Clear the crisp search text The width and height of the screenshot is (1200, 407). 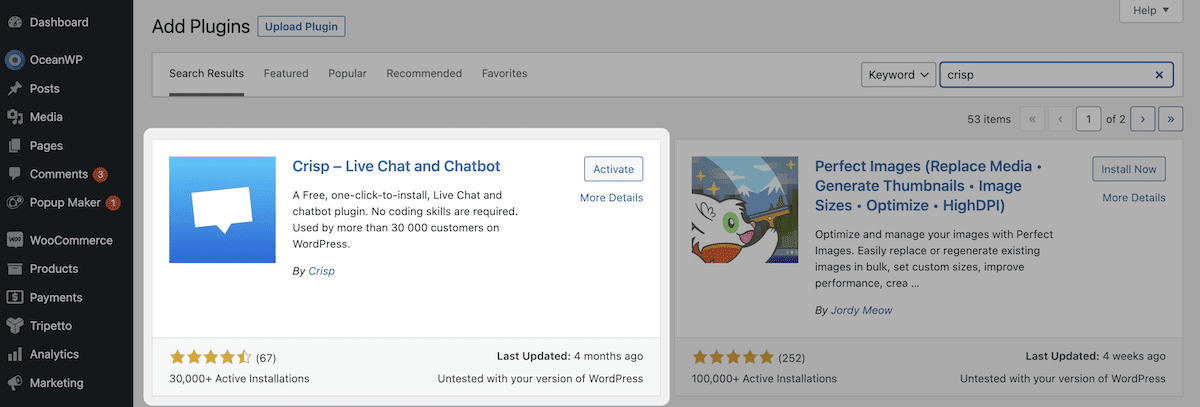tap(1159, 75)
